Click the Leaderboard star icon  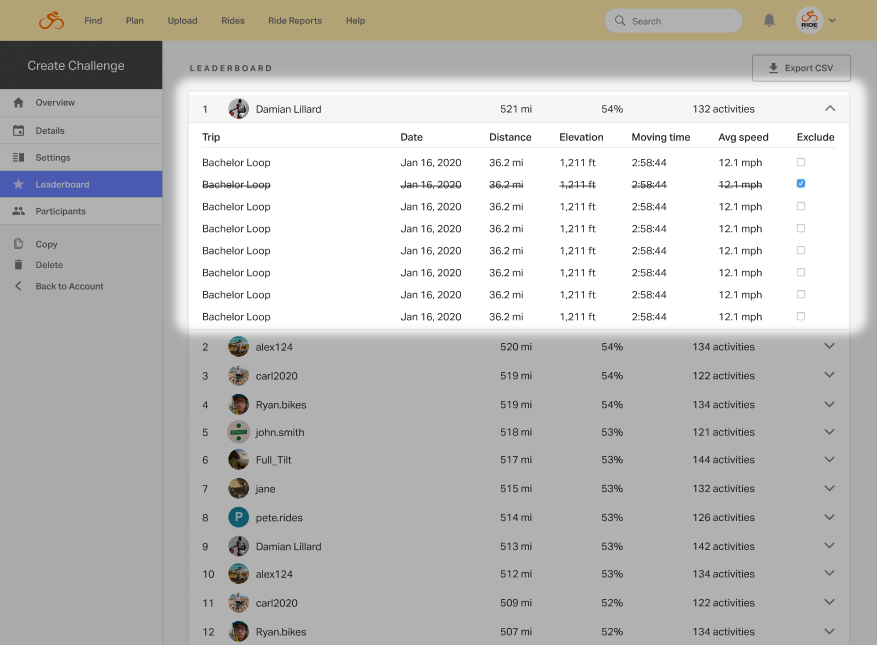coord(18,184)
